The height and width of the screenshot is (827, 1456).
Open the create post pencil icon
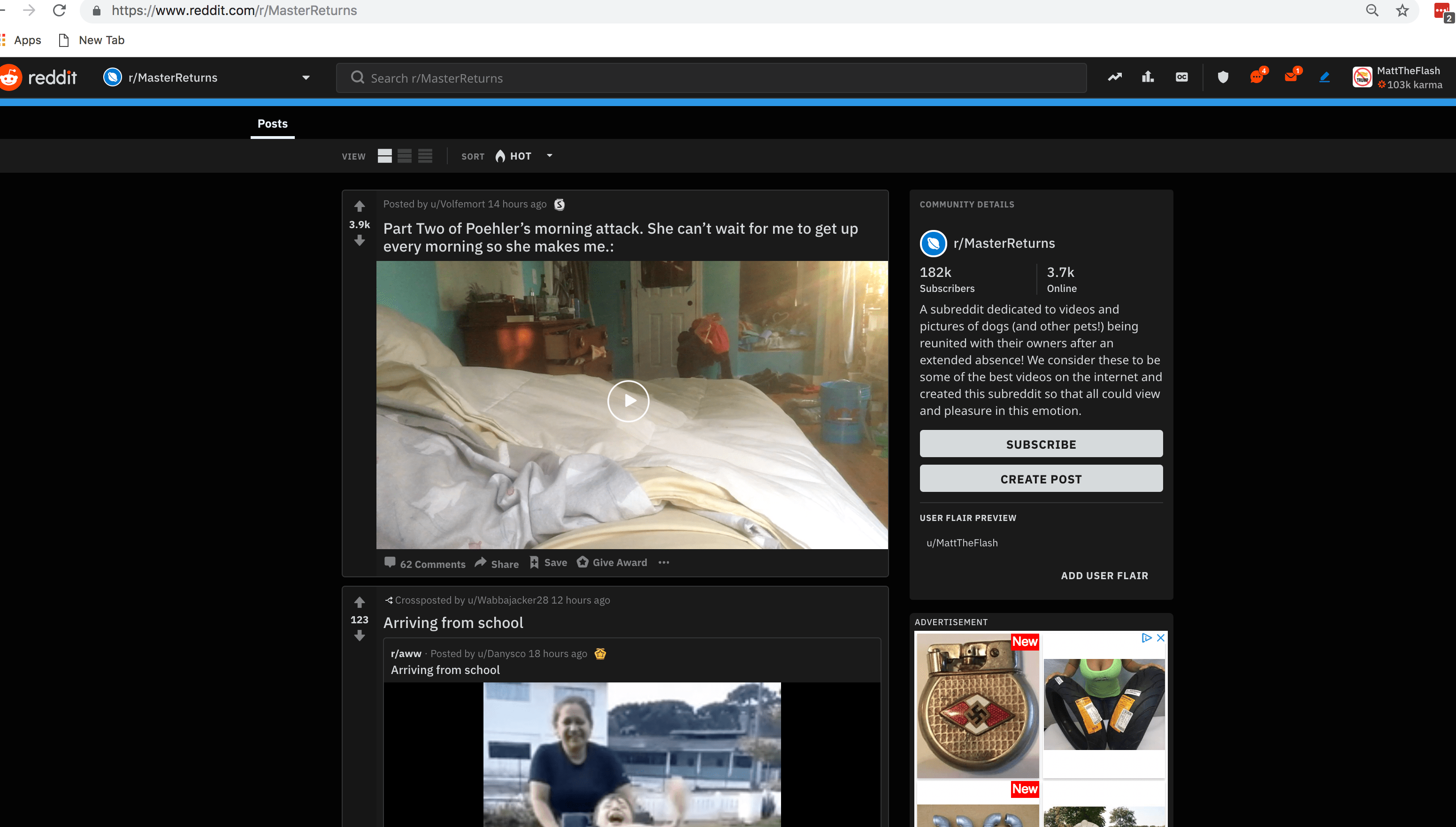pos(1324,77)
